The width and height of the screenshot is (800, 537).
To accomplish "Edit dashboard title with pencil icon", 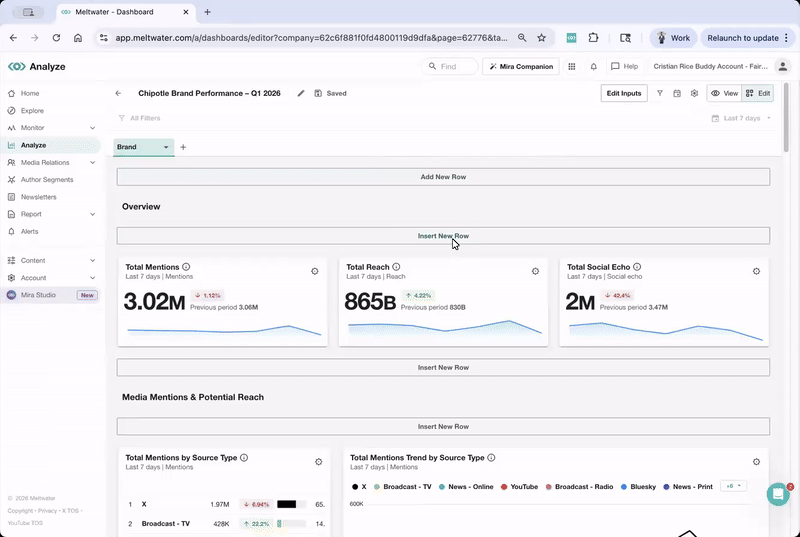I will point(301,93).
